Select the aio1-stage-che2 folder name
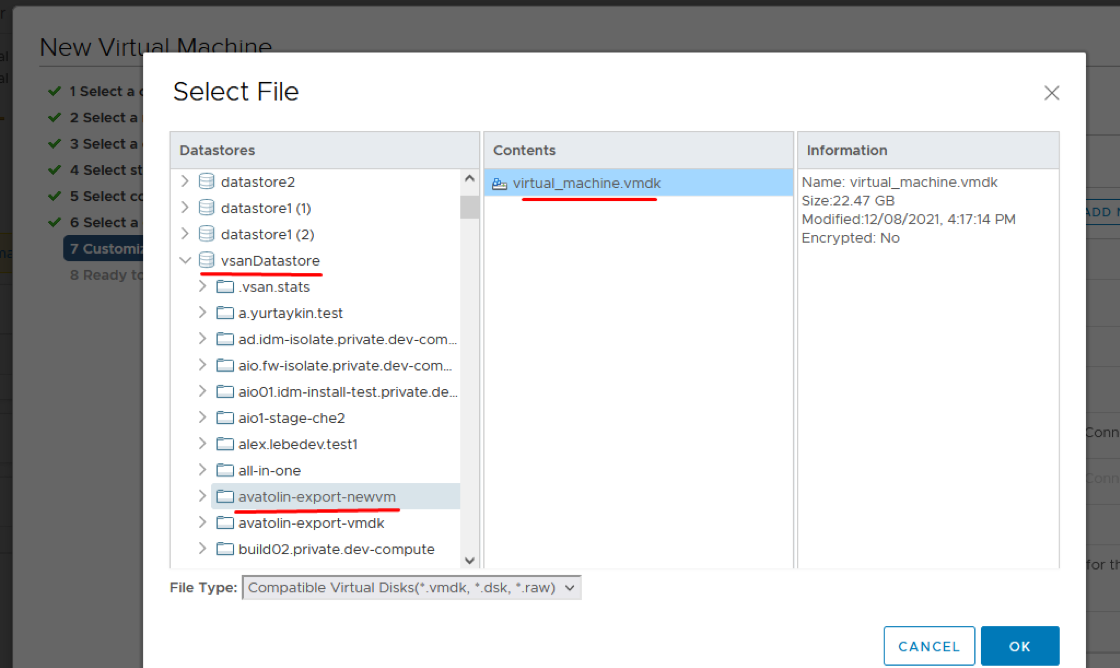The height and width of the screenshot is (668, 1120). tap(291, 418)
